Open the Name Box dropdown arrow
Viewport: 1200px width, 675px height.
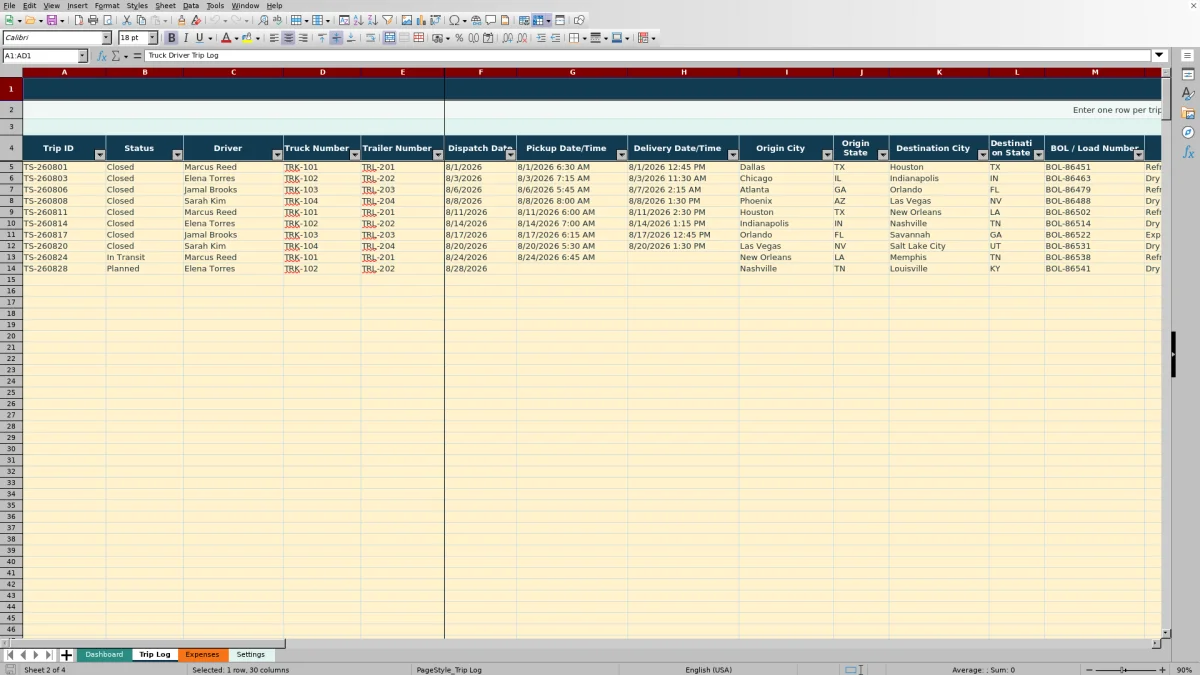(x=82, y=56)
